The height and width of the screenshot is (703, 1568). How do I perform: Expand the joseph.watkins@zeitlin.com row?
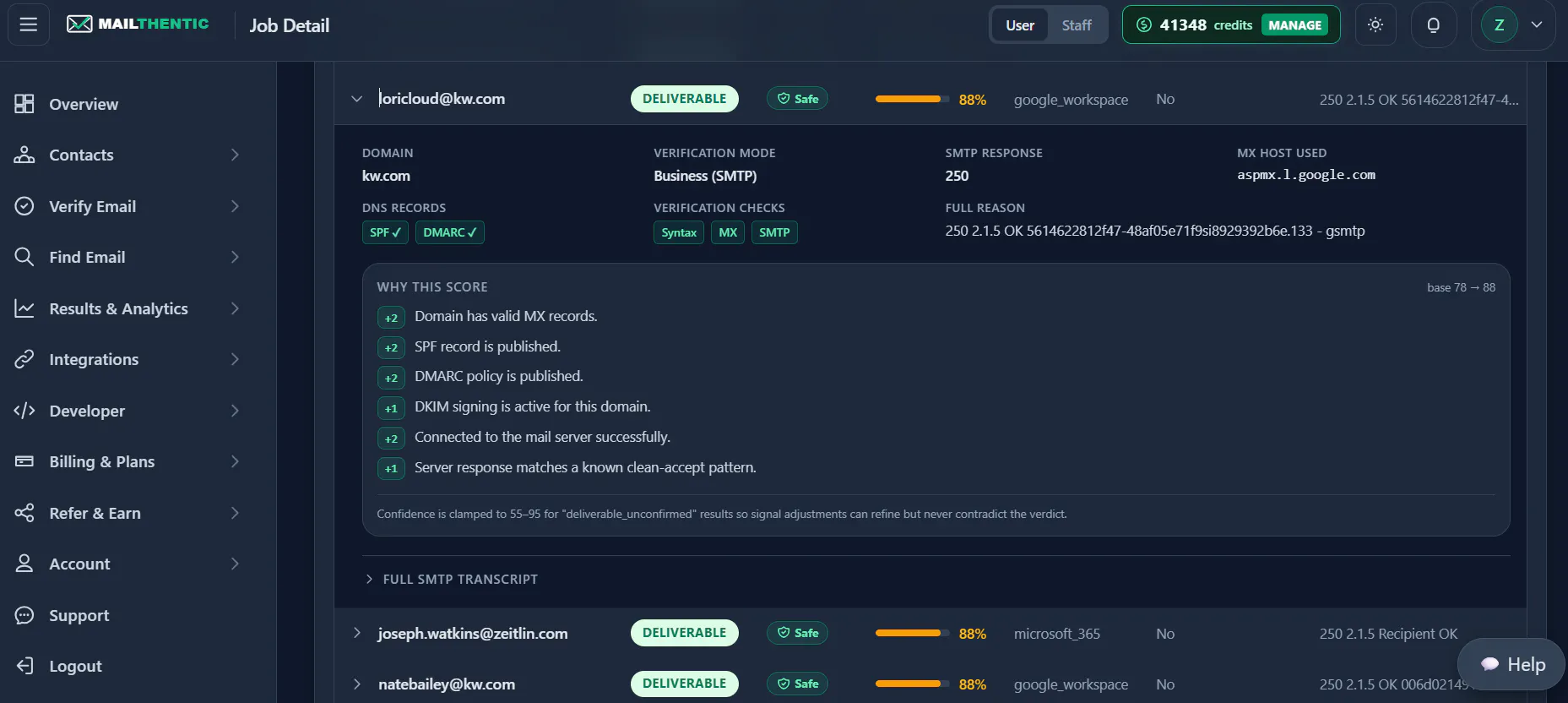pos(357,633)
